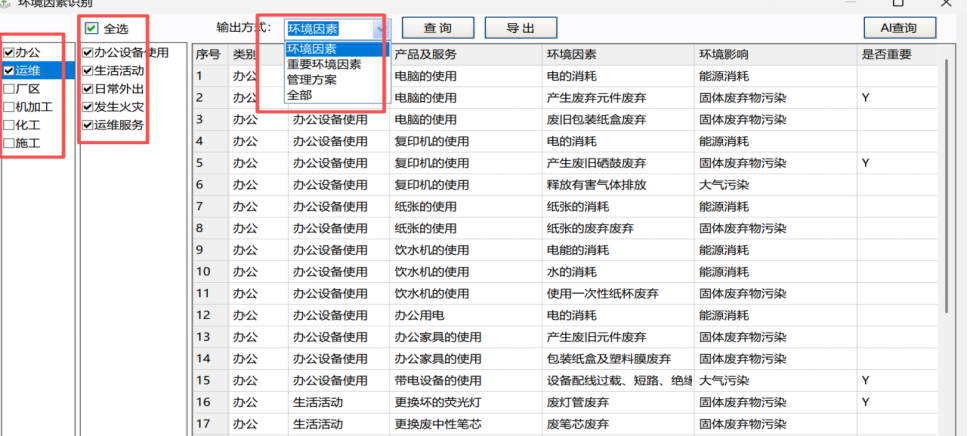
Task: Maximize the 环境因素识别 window
Action: [898, 3]
